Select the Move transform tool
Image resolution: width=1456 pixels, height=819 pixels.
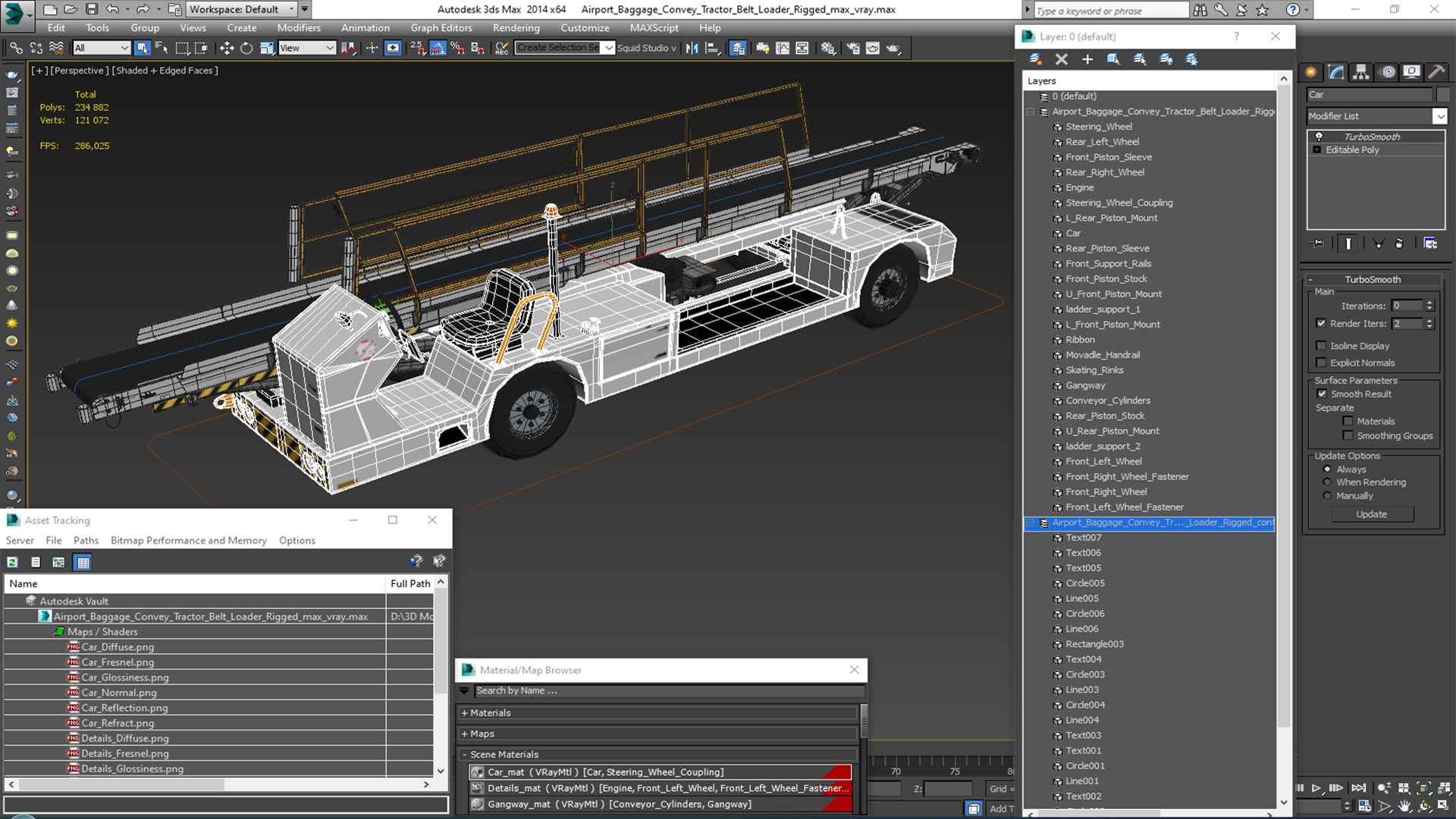(x=226, y=48)
